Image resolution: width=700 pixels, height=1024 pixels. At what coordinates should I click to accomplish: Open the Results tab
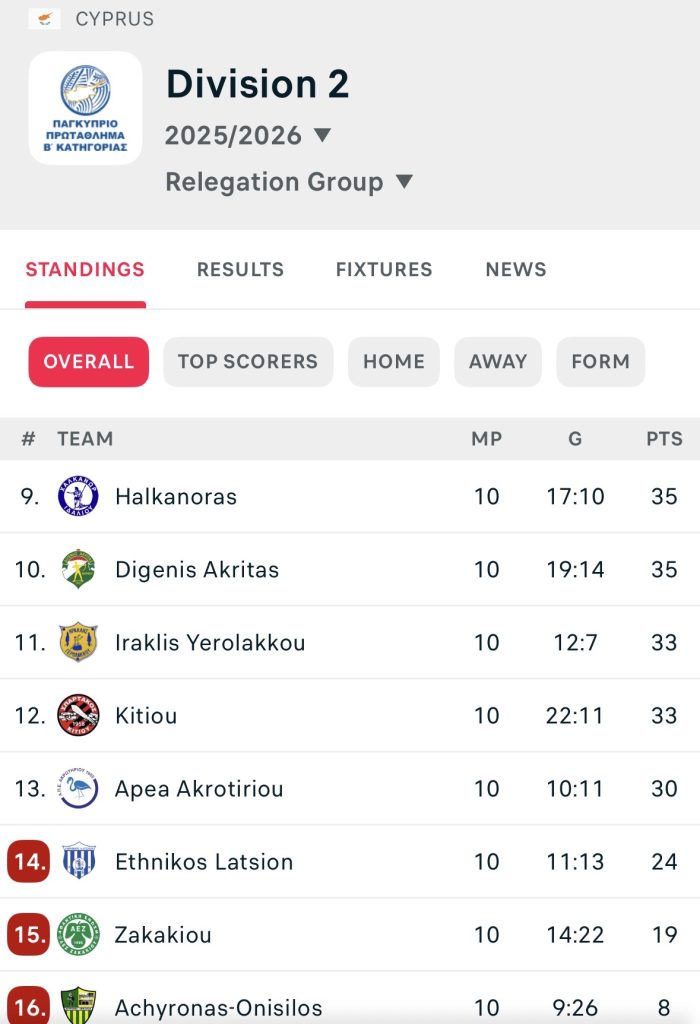pos(240,270)
